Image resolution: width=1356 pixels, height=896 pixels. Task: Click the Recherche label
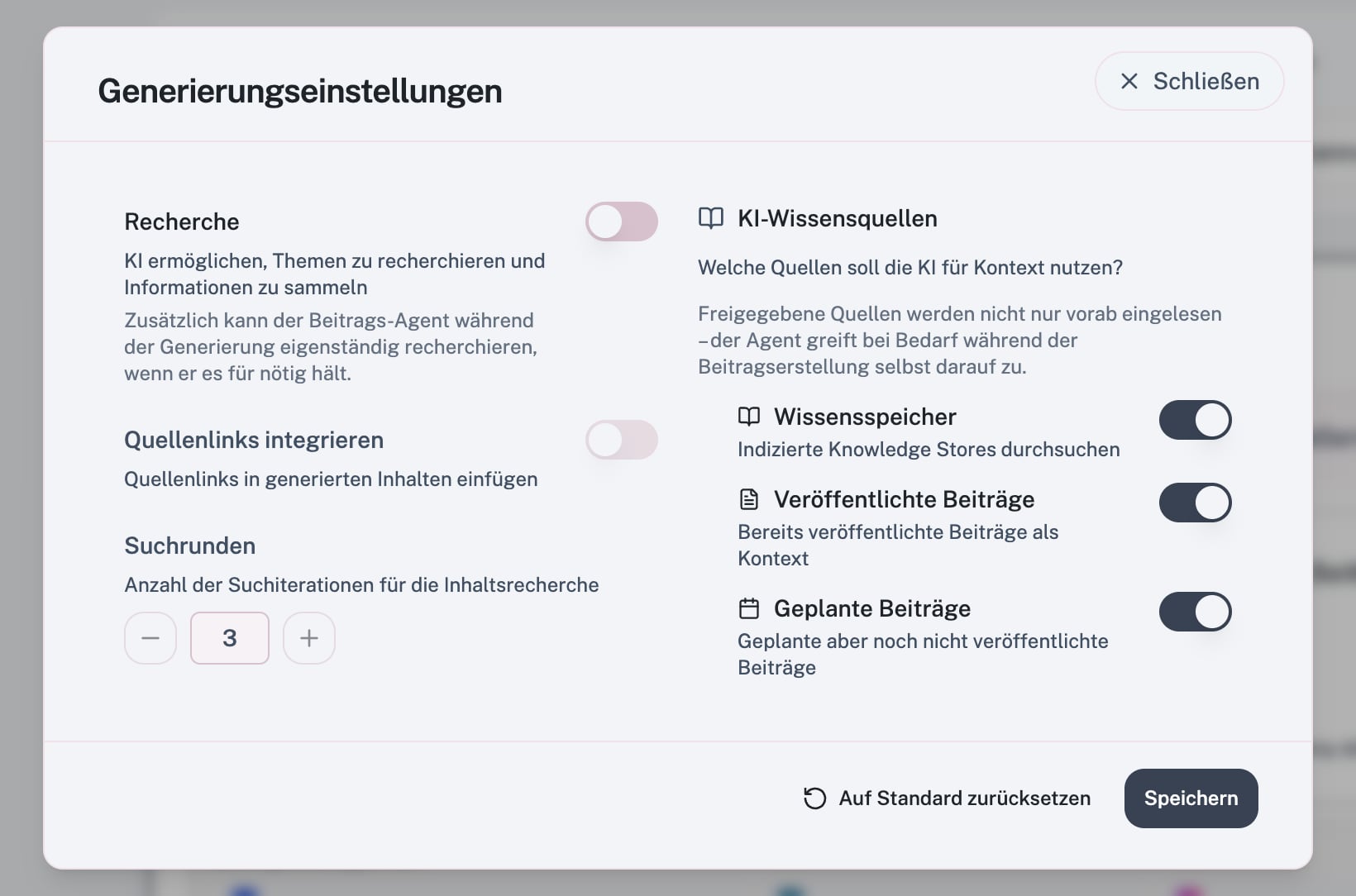pos(182,222)
